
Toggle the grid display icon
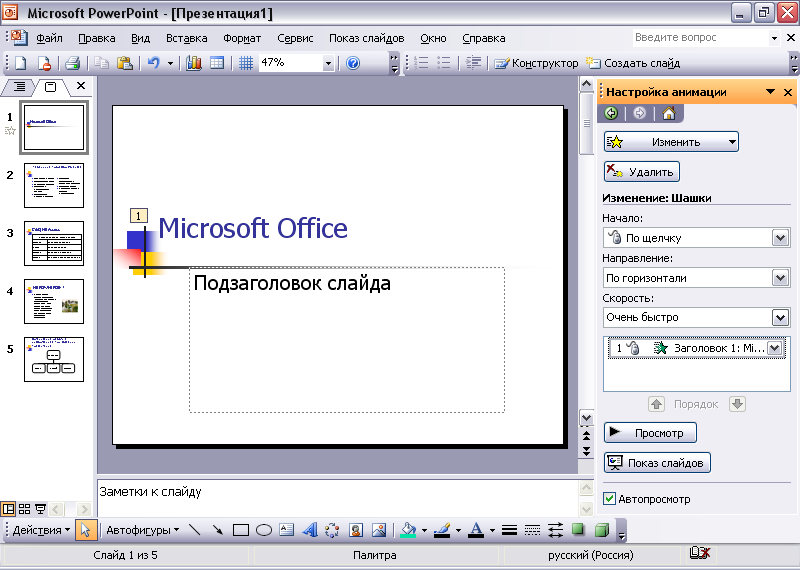pyautogui.click(x=245, y=63)
